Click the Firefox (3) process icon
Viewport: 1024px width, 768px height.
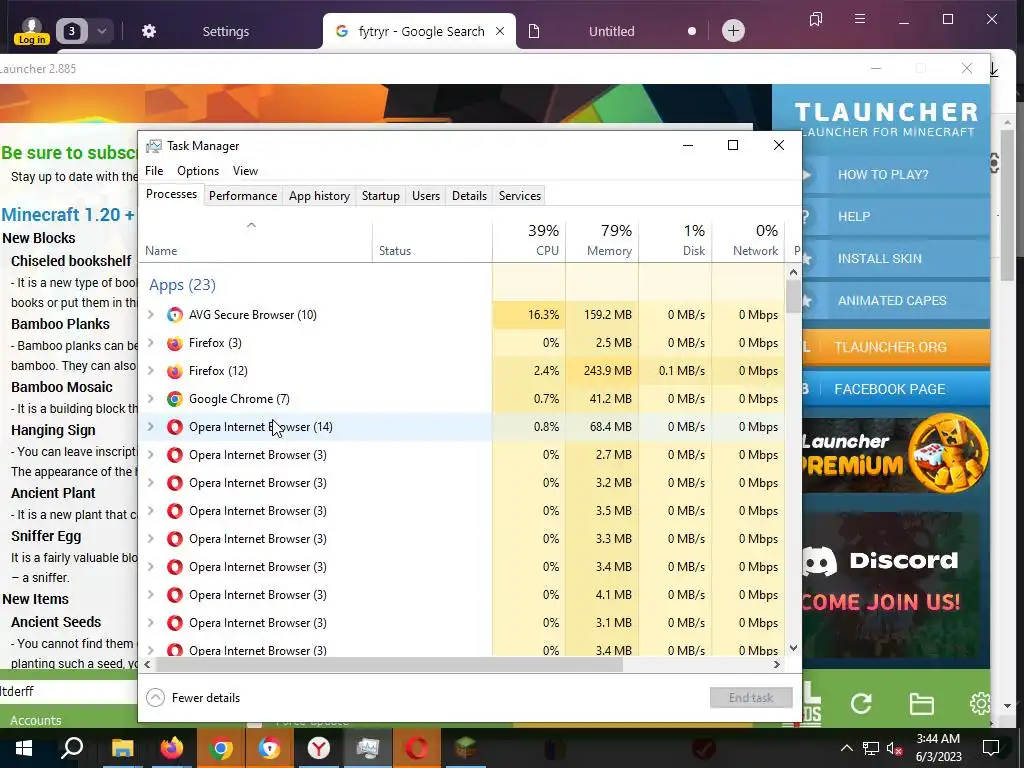click(x=174, y=343)
